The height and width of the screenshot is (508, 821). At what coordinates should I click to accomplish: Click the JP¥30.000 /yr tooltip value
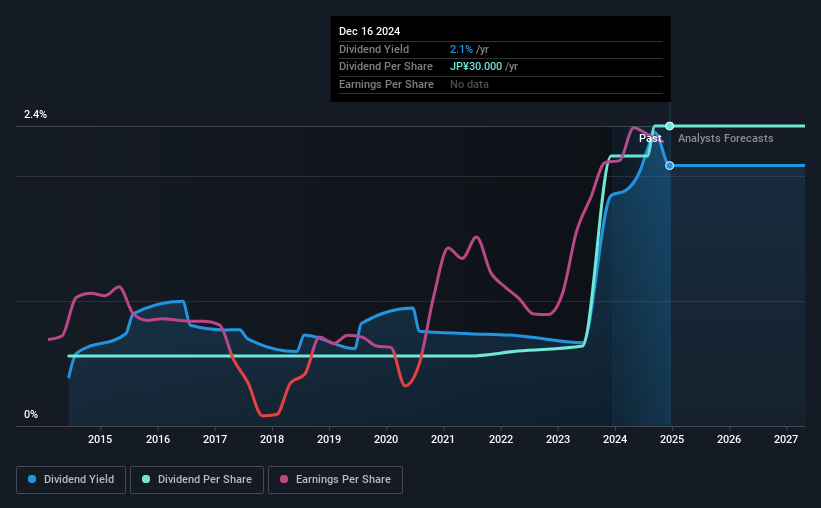point(484,67)
